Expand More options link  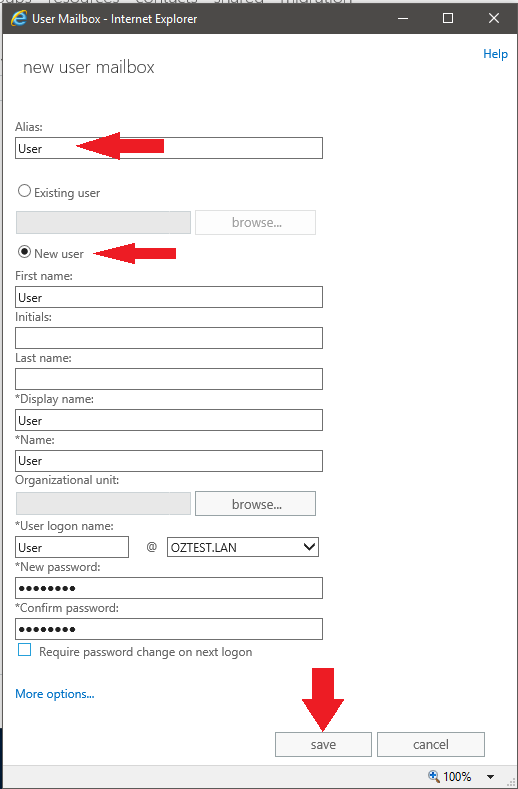(x=55, y=694)
